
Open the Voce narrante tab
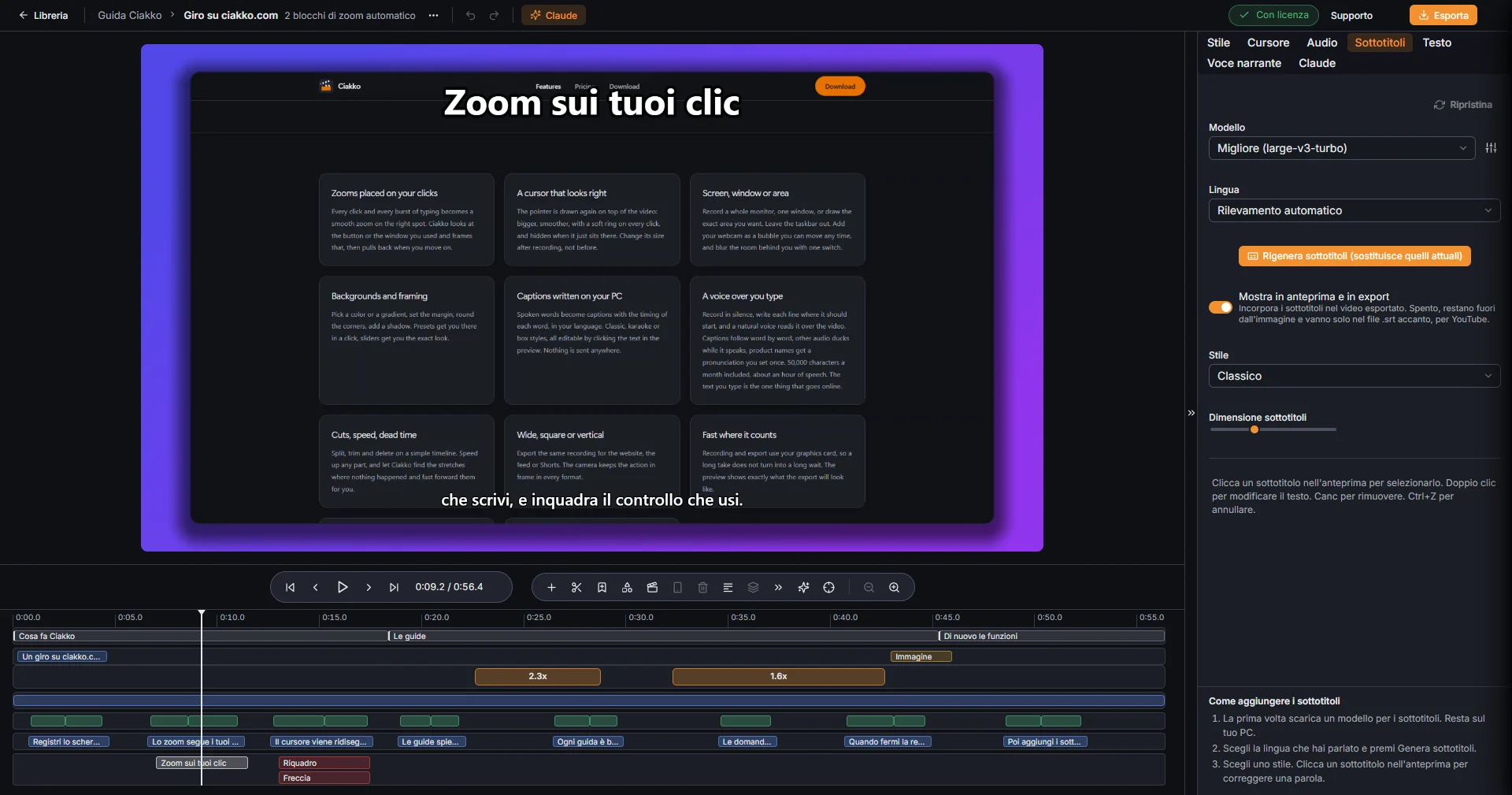(x=1244, y=63)
